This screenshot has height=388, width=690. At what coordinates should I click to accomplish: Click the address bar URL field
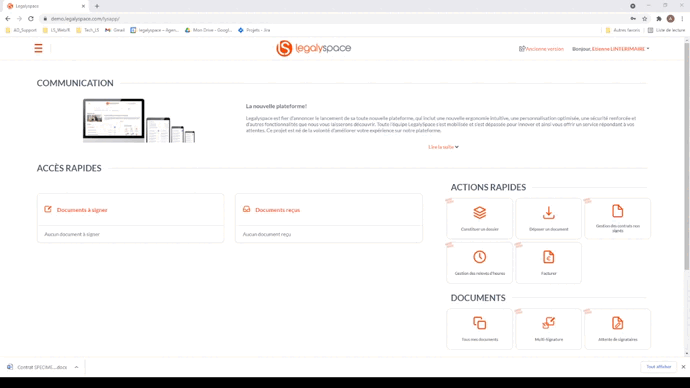pos(334,18)
